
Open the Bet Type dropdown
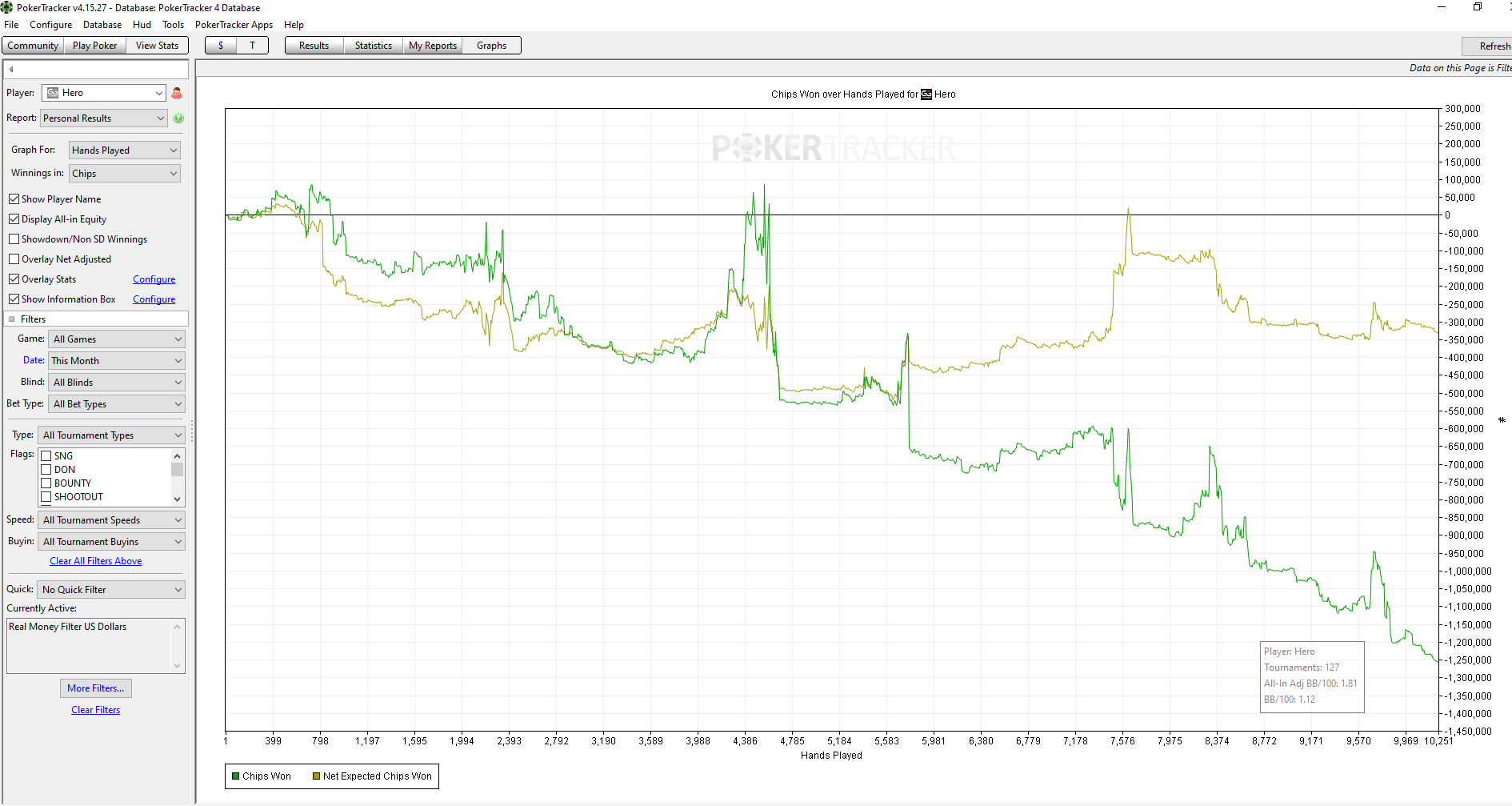pyautogui.click(x=117, y=404)
